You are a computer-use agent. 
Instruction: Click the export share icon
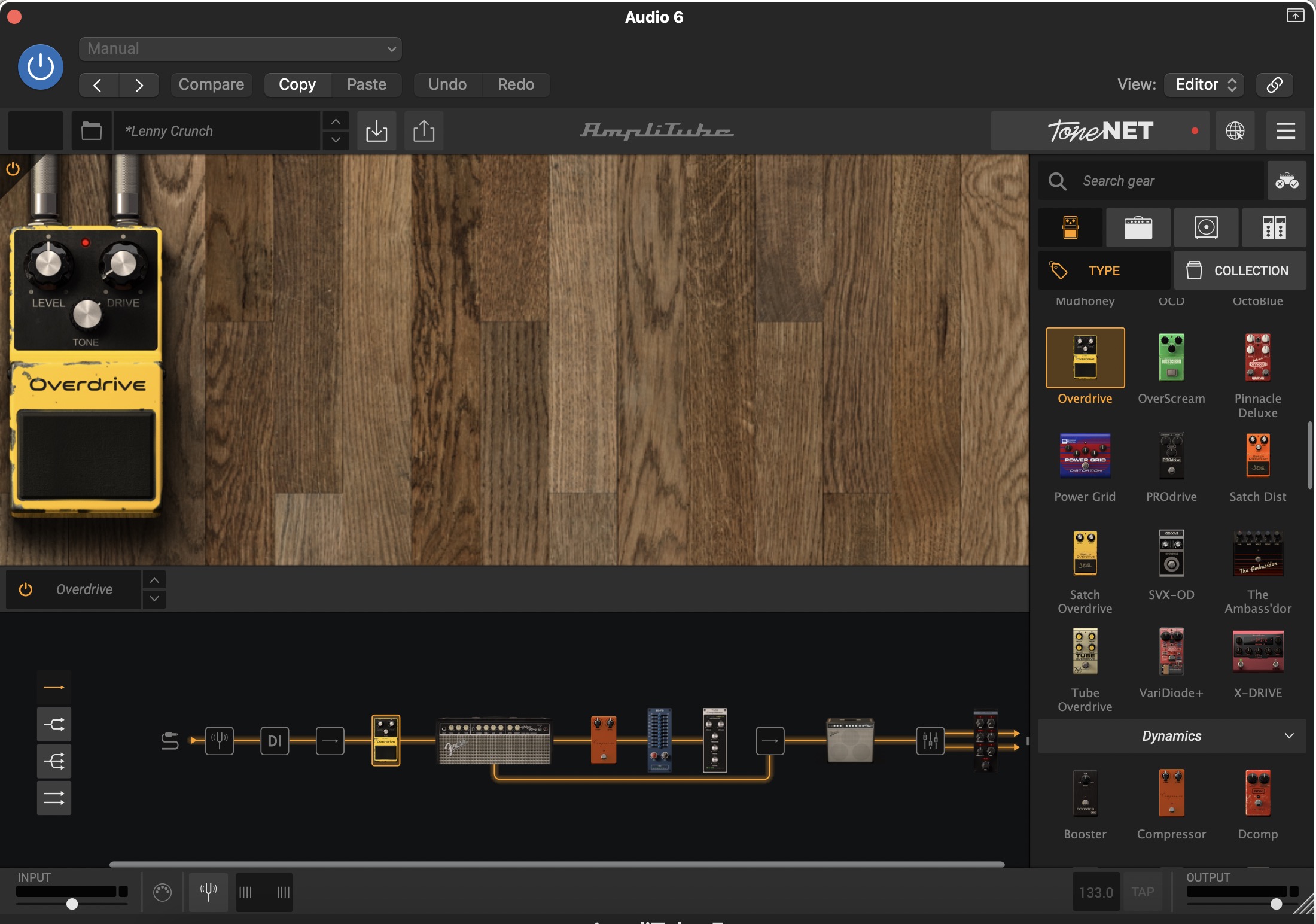point(424,130)
